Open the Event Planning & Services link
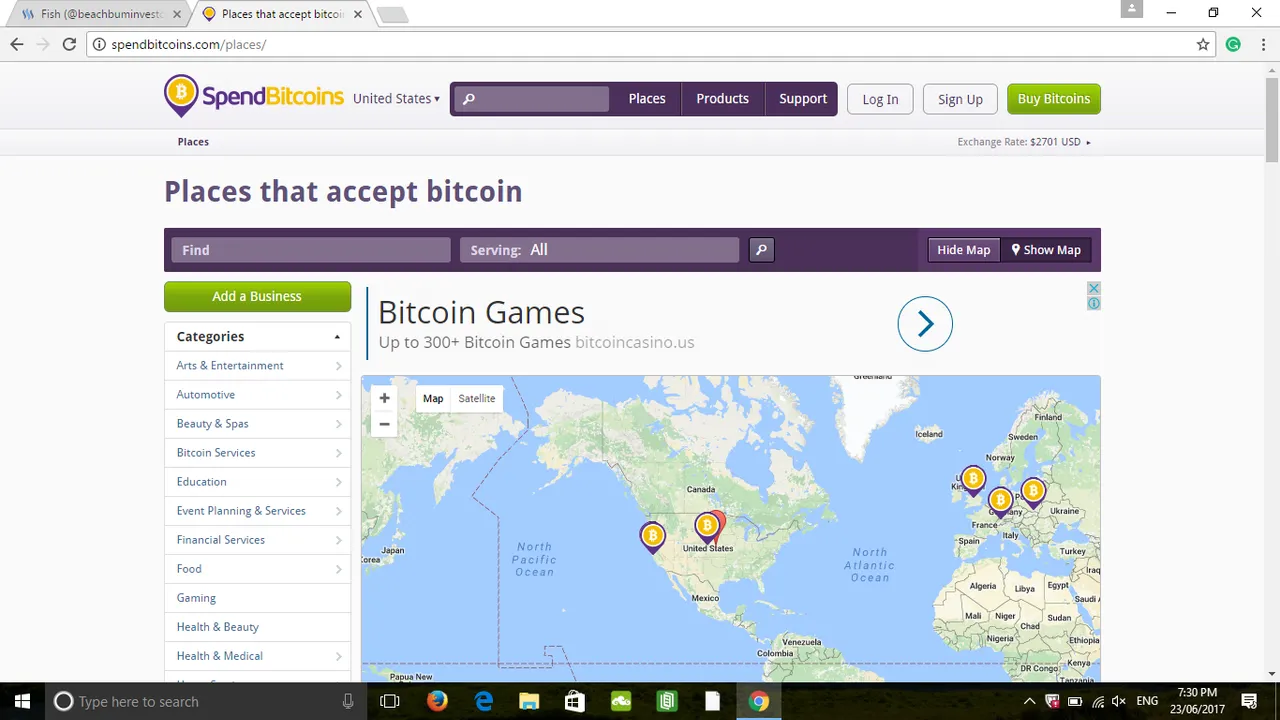The image size is (1280, 720). [241, 511]
